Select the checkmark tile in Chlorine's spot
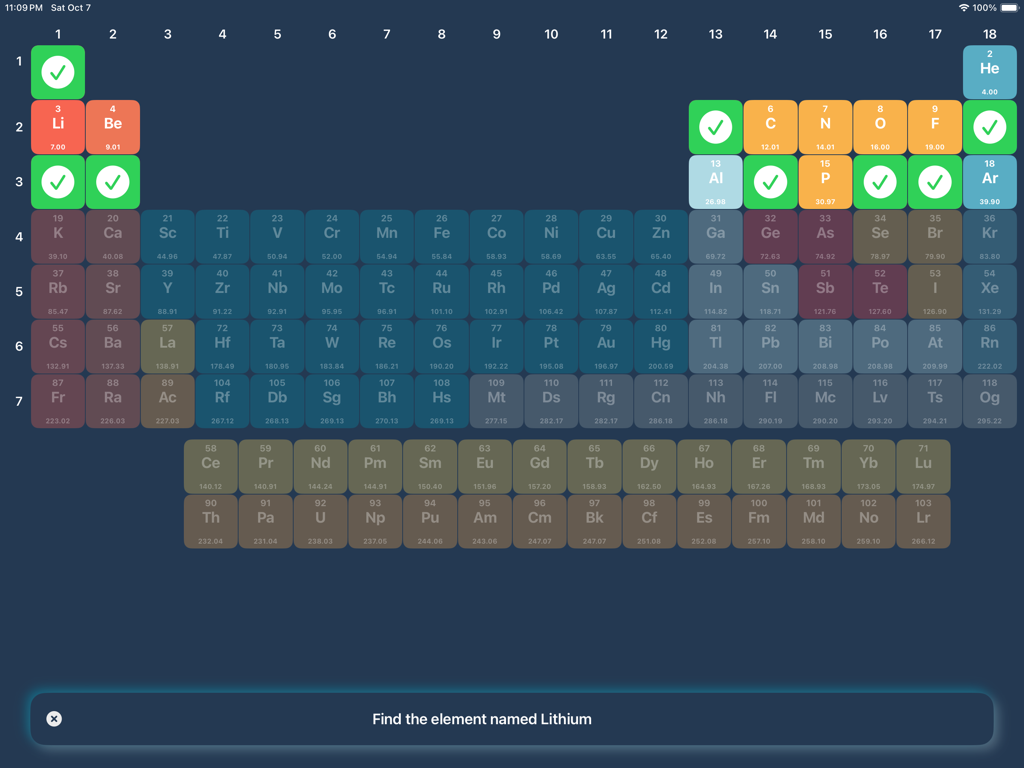The image size is (1024, 768). click(x=934, y=182)
